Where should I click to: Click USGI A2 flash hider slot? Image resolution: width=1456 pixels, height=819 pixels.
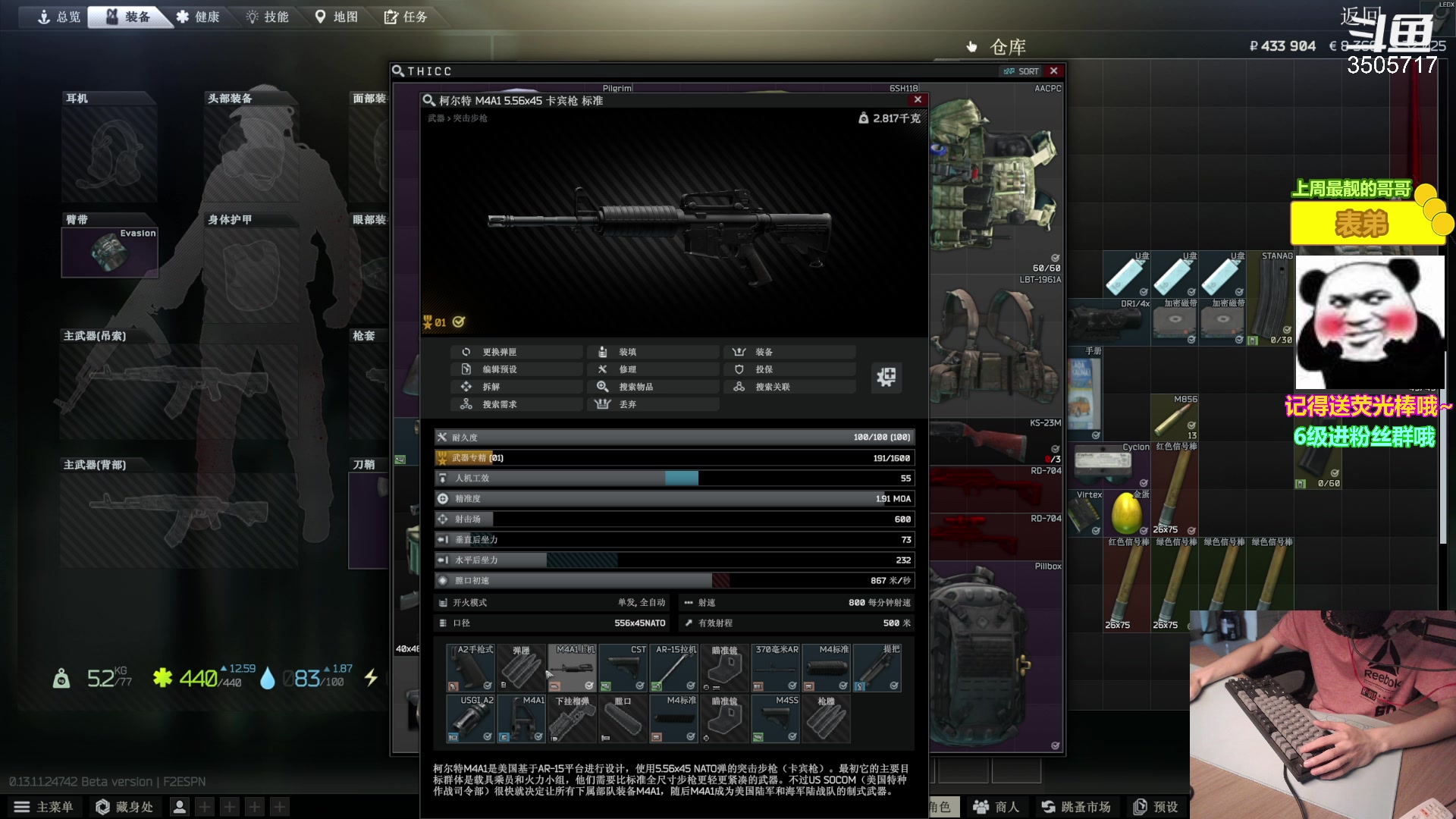(470, 719)
